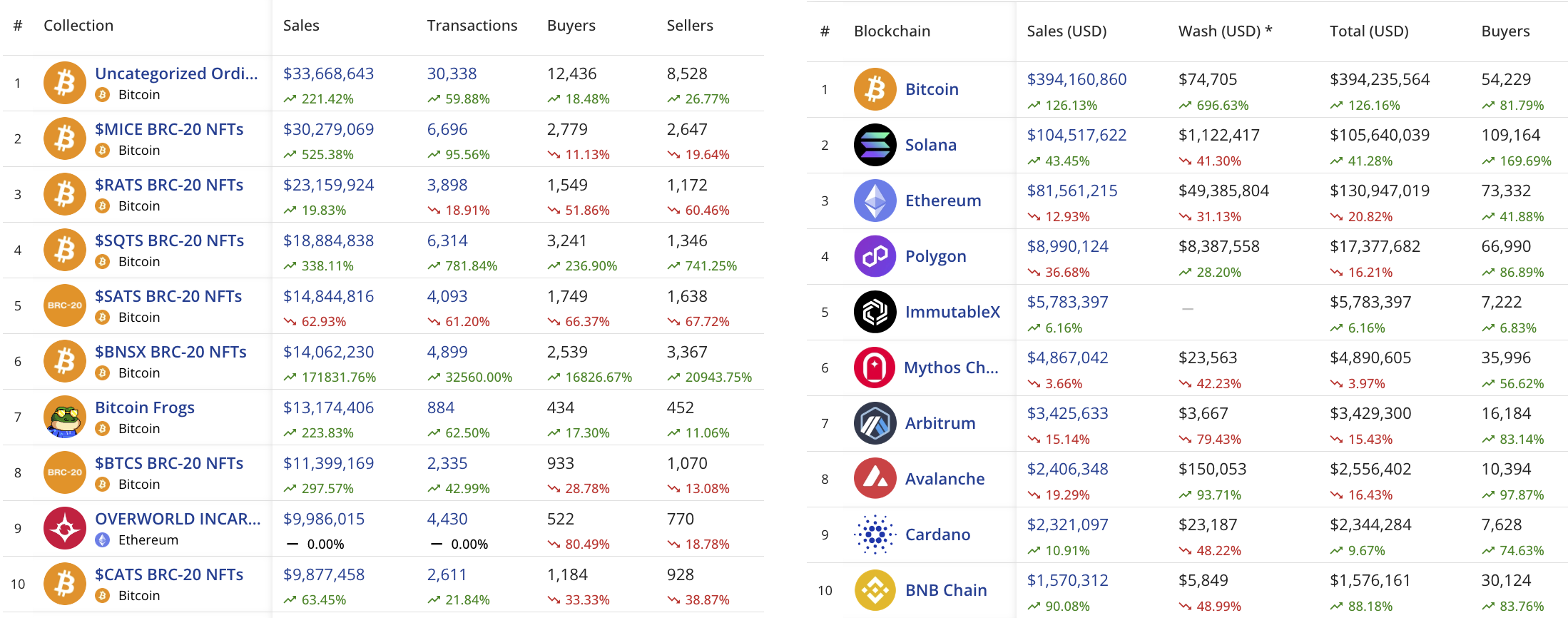Screen dimensions: 1568x618
Task: Sort collections by Sales column header
Action: 301,26
